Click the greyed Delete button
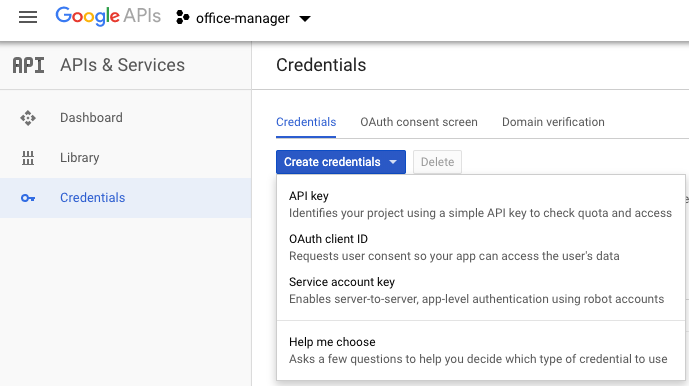689x386 pixels. point(437,162)
